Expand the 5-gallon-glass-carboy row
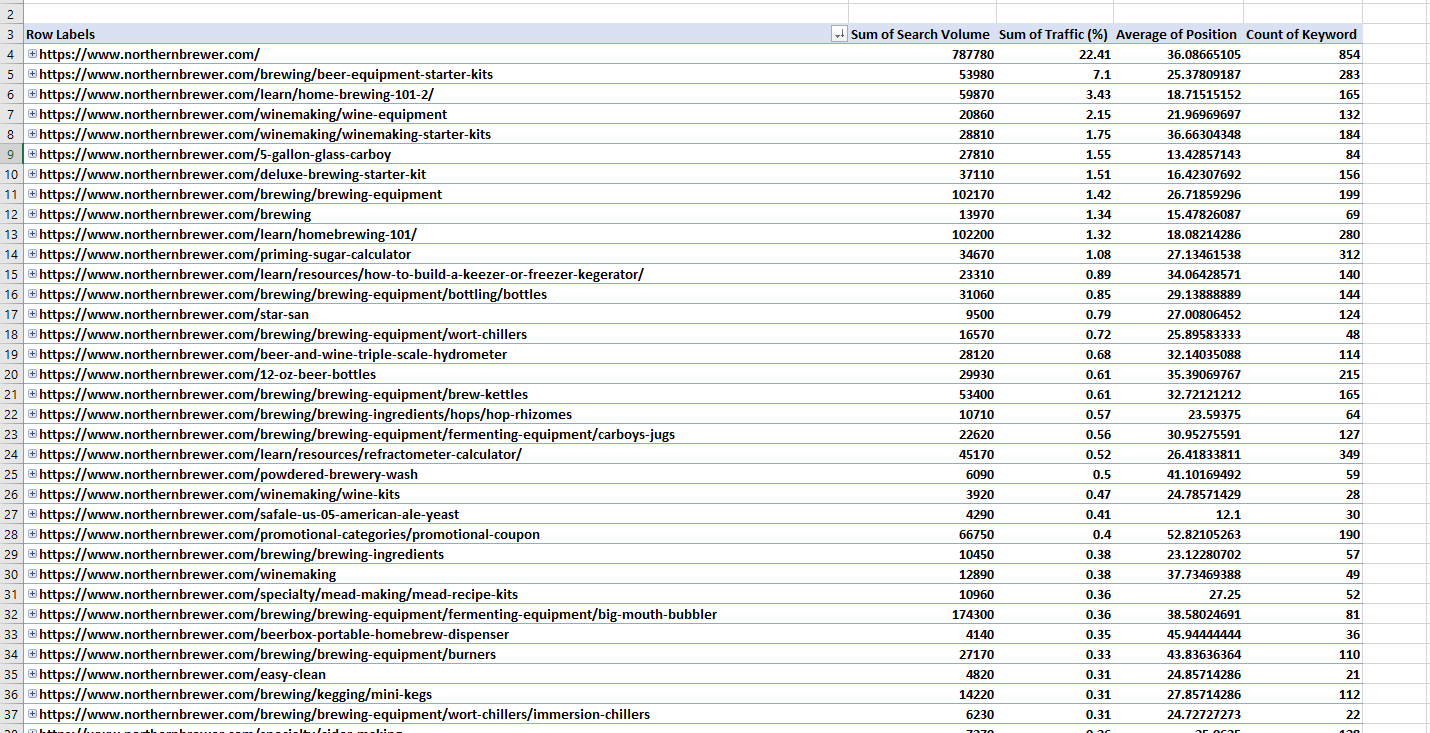Viewport: 1430px width, 733px height. point(30,154)
